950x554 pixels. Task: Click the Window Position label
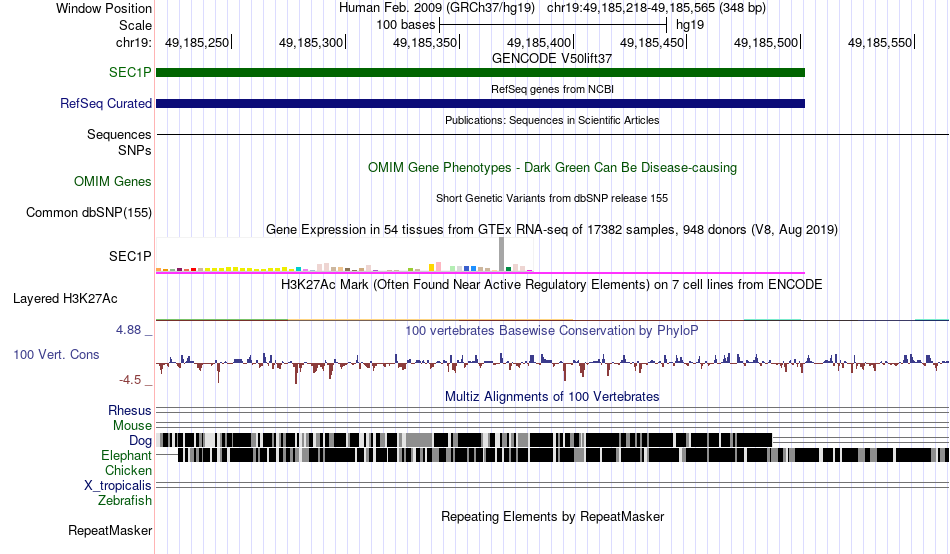click(104, 8)
